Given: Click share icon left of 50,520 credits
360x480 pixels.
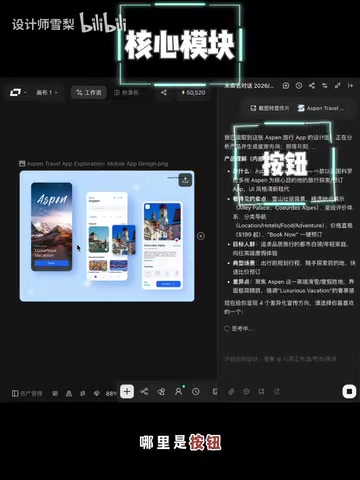Looking at the screenshot, I should click(x=164, y=92).
